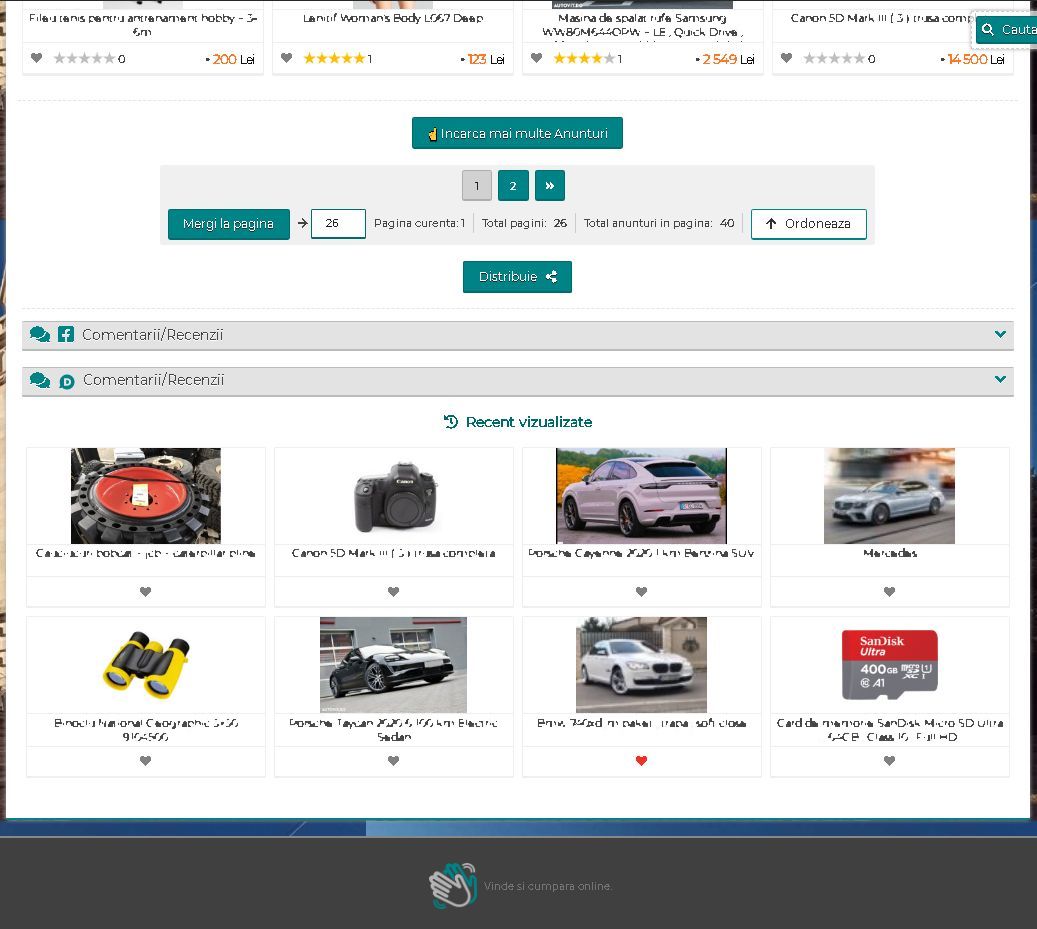Image resolution: width=1037 pixels, height=929 pixels.
Task: Click the page number input field
Action: click(x=338, y=224)
